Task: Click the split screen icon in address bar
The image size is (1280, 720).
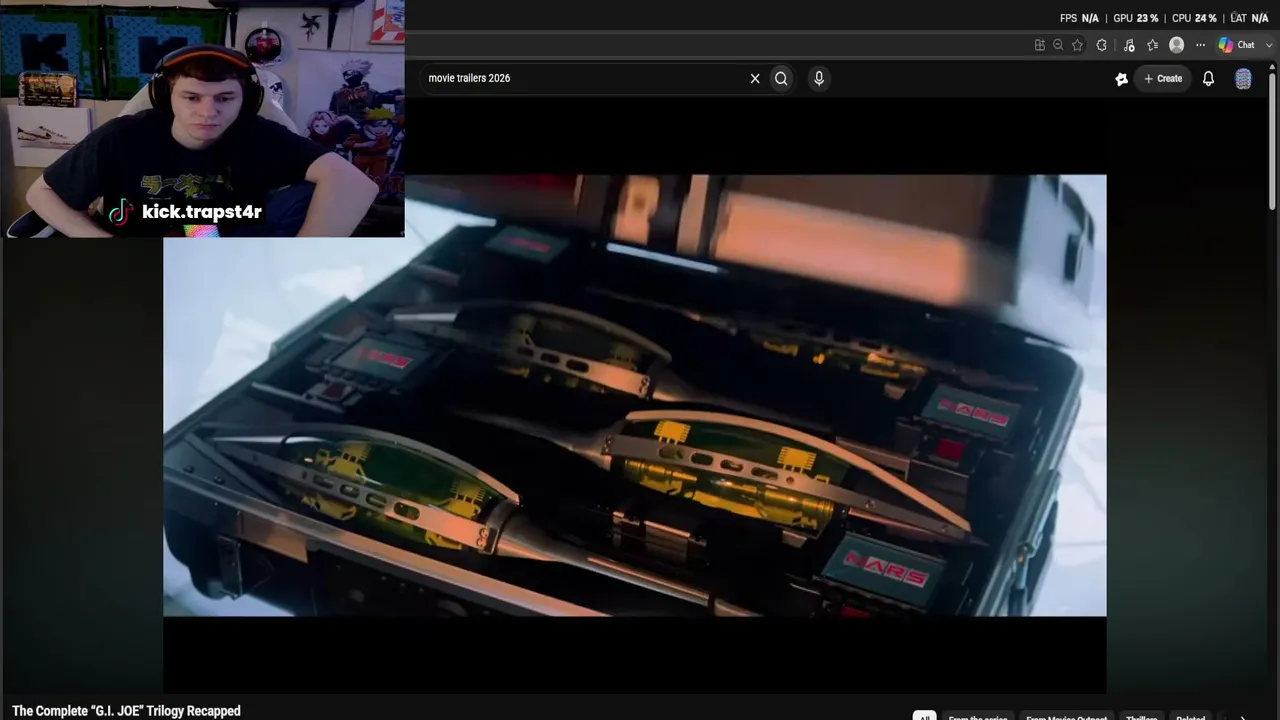Action: [1040, 45]
